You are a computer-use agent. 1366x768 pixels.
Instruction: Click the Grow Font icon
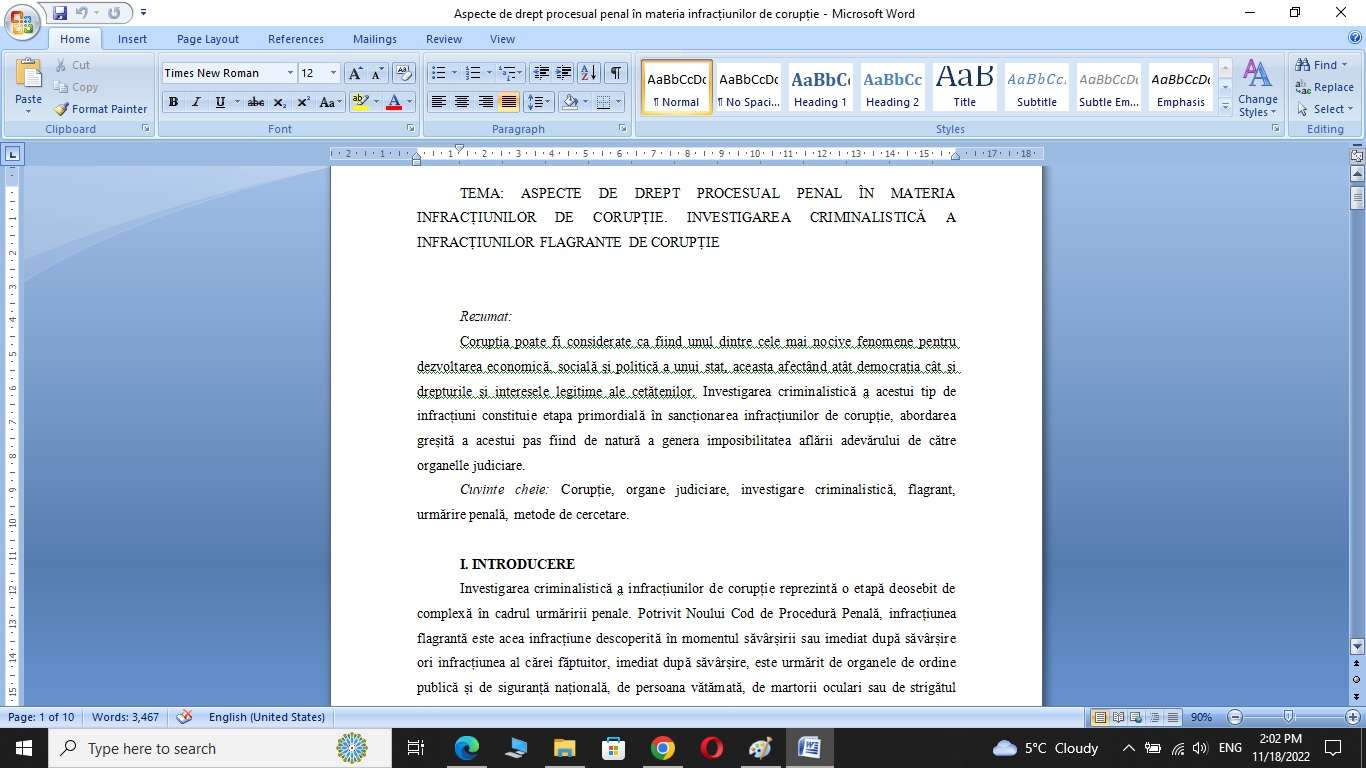[x=355, y=73]
